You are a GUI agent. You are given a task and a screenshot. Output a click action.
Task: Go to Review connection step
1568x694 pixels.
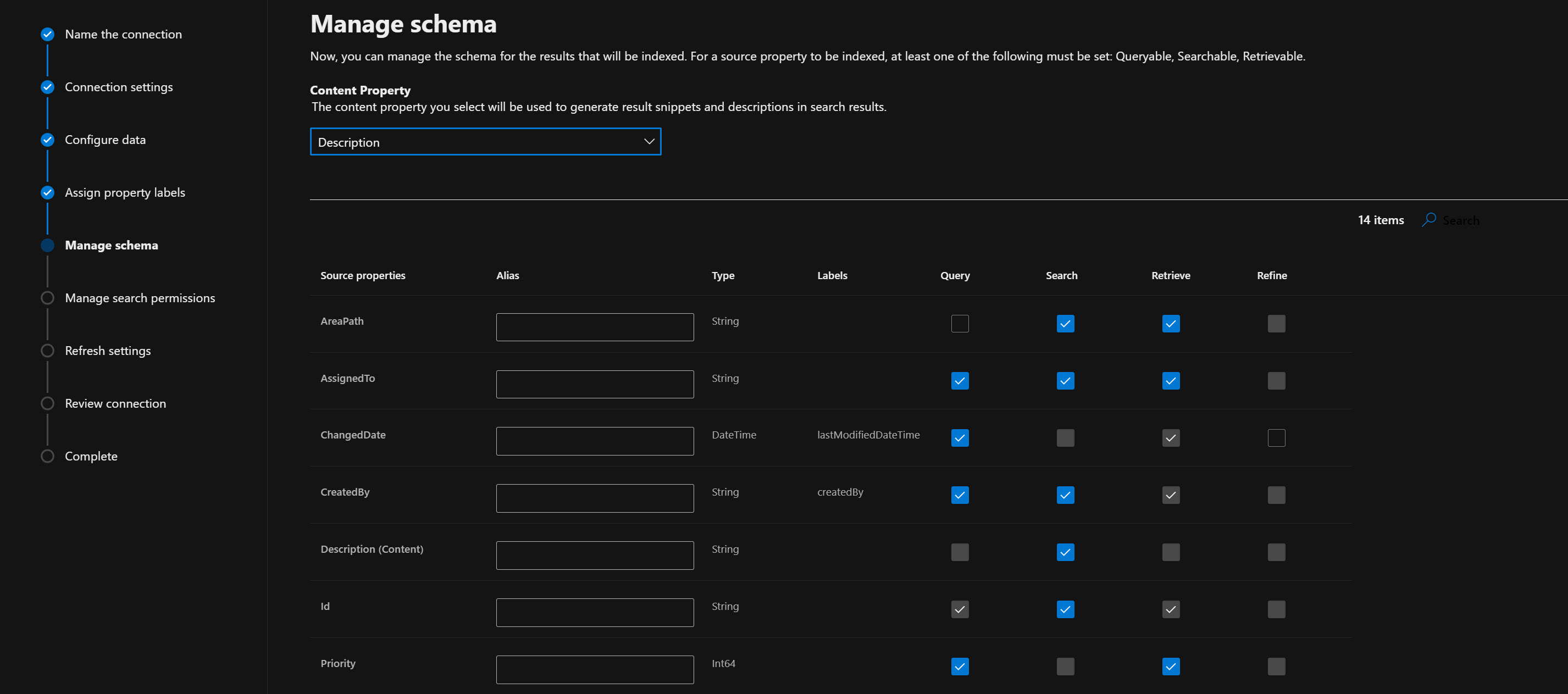(x=115, y=404)
